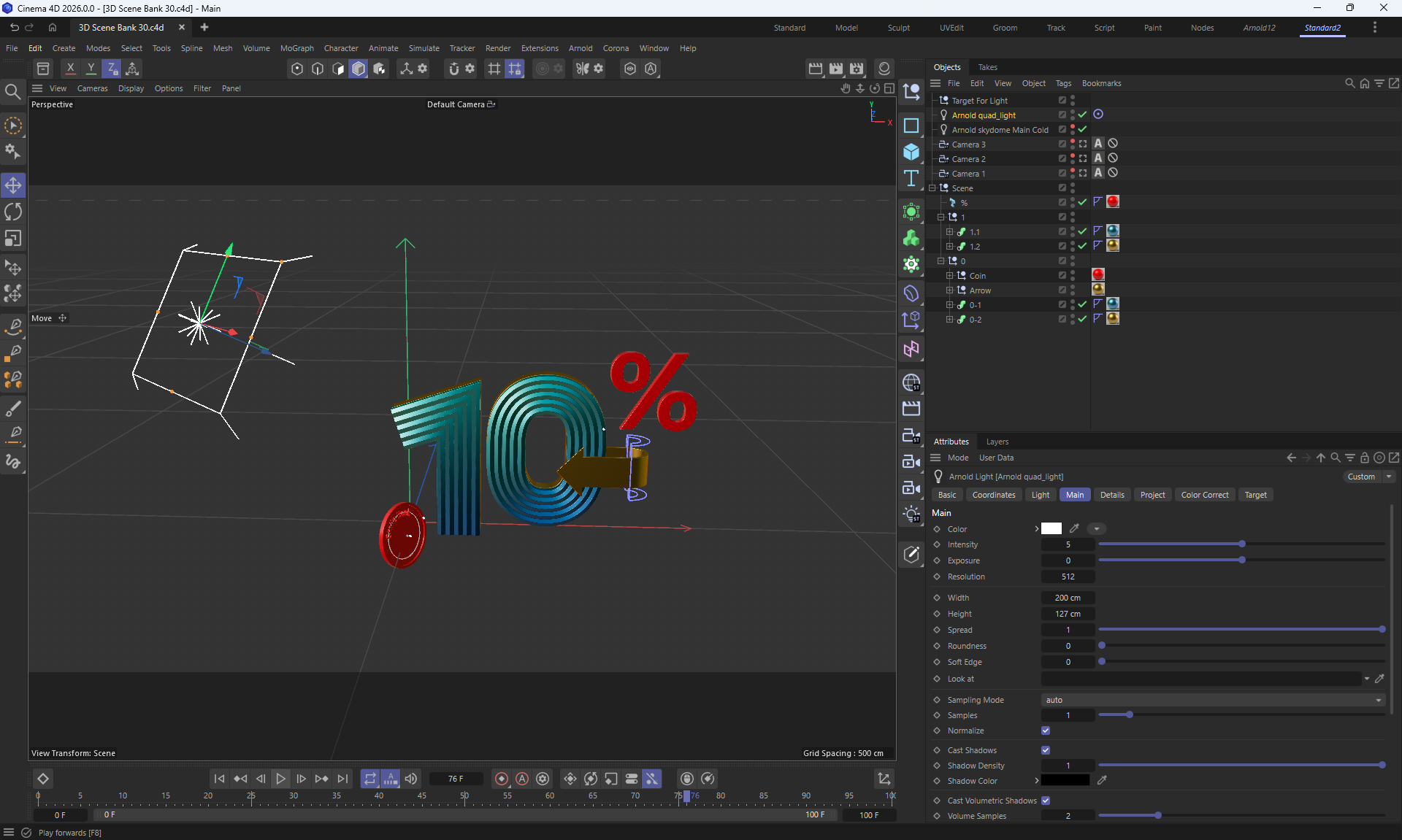Open the MoGraph menu

click(296, 48)
